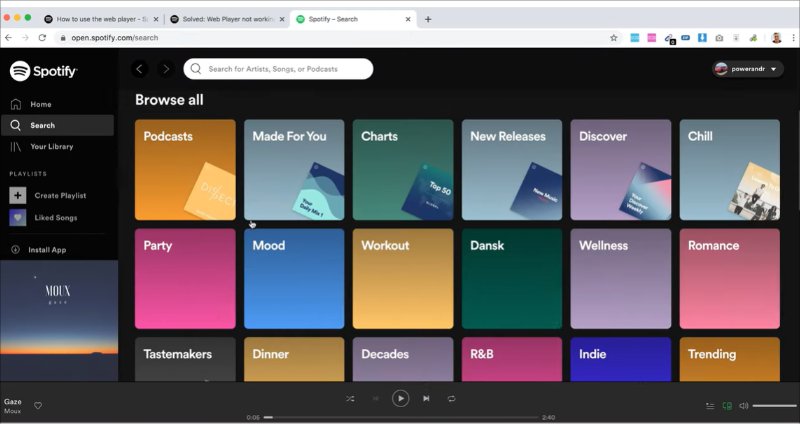Image resolution: width=800 pixels, height=424 pixels.
Task: Skip to previous track
Action: (376, 398)
